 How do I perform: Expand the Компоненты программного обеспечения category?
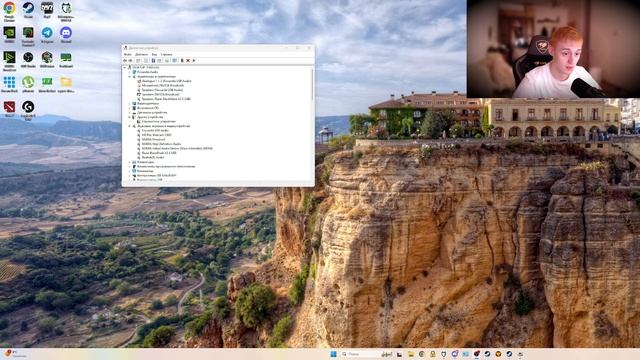(130, 167)
